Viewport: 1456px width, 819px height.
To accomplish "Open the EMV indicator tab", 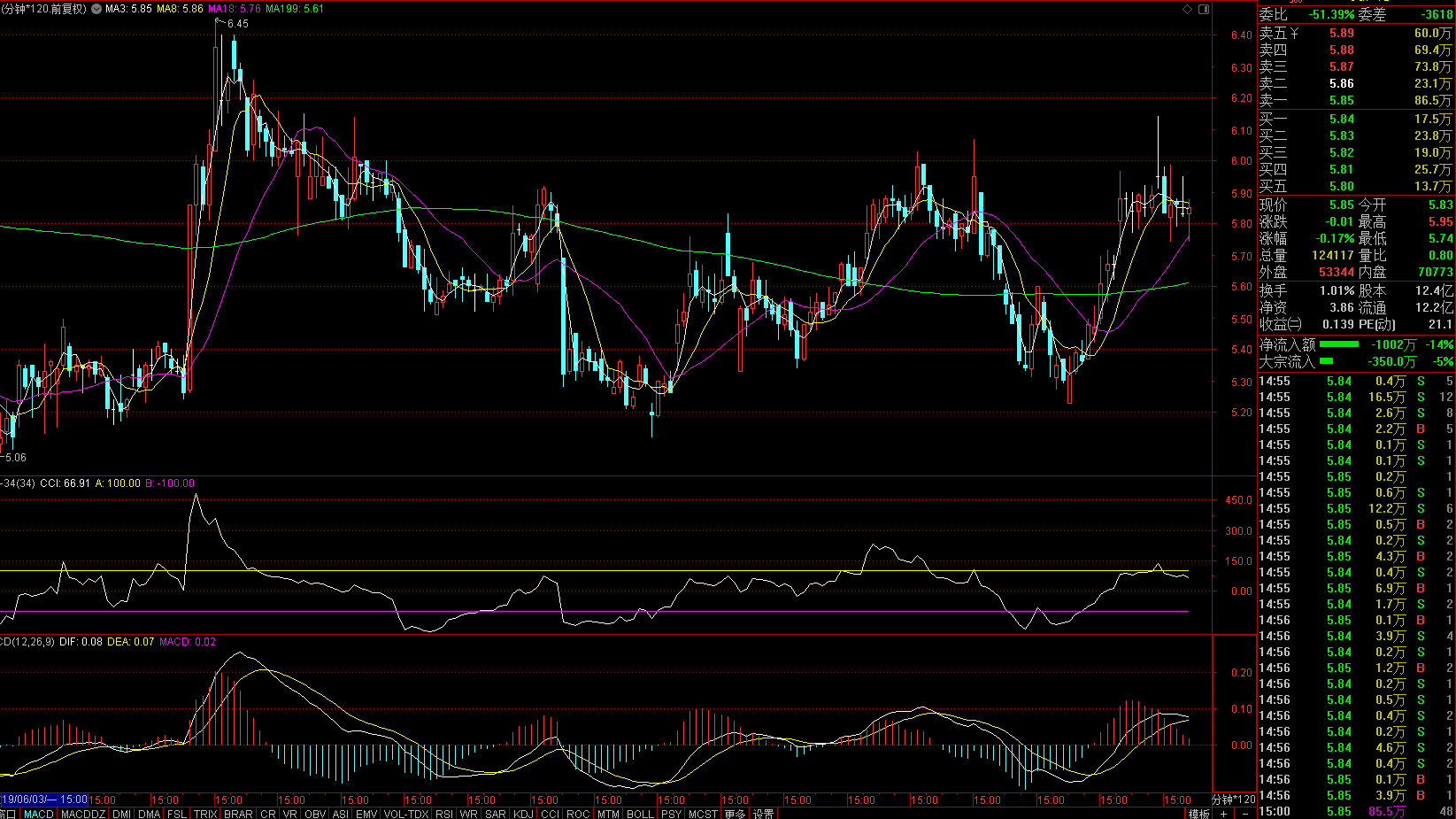I will (x=366, y=814).
